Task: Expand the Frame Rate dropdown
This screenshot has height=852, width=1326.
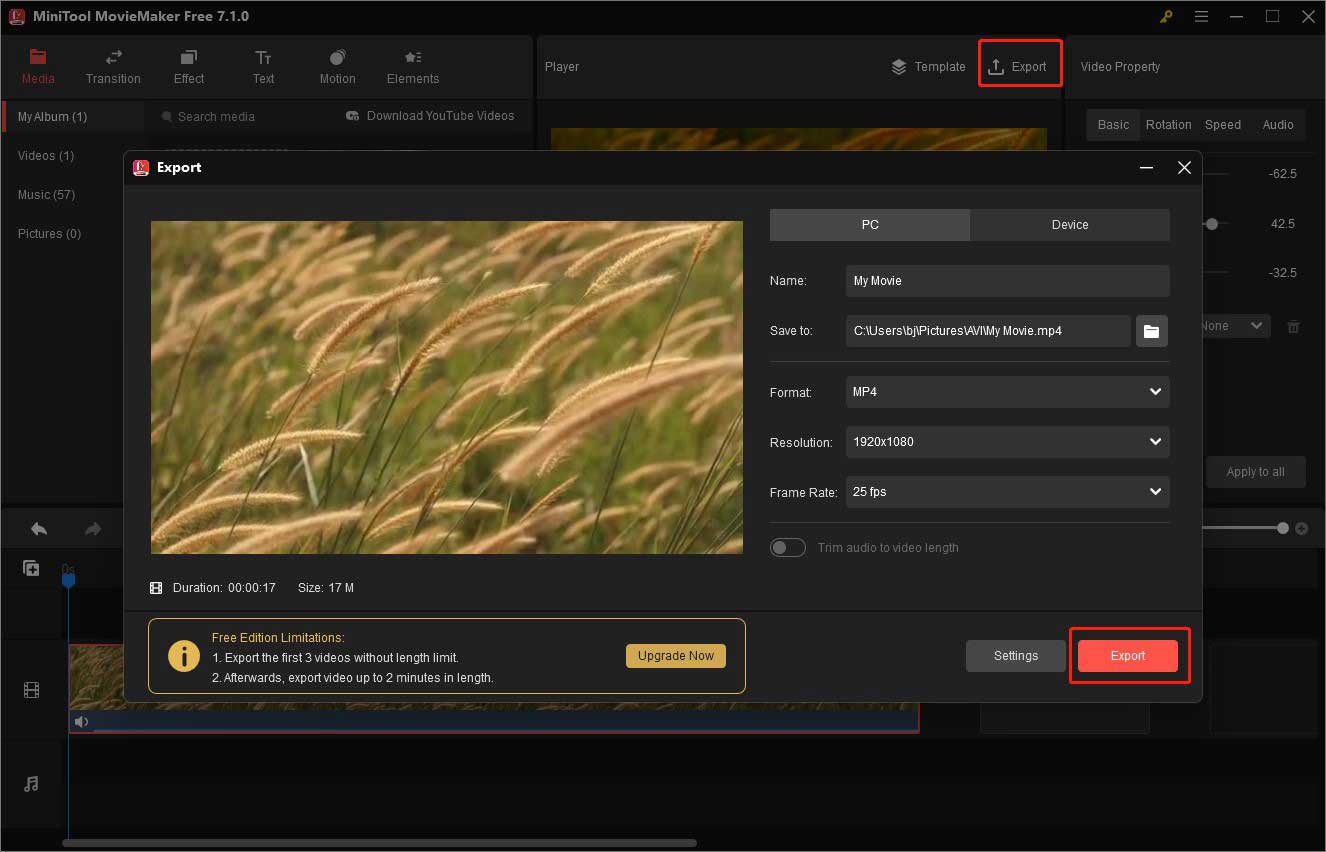Action: 1006,492
